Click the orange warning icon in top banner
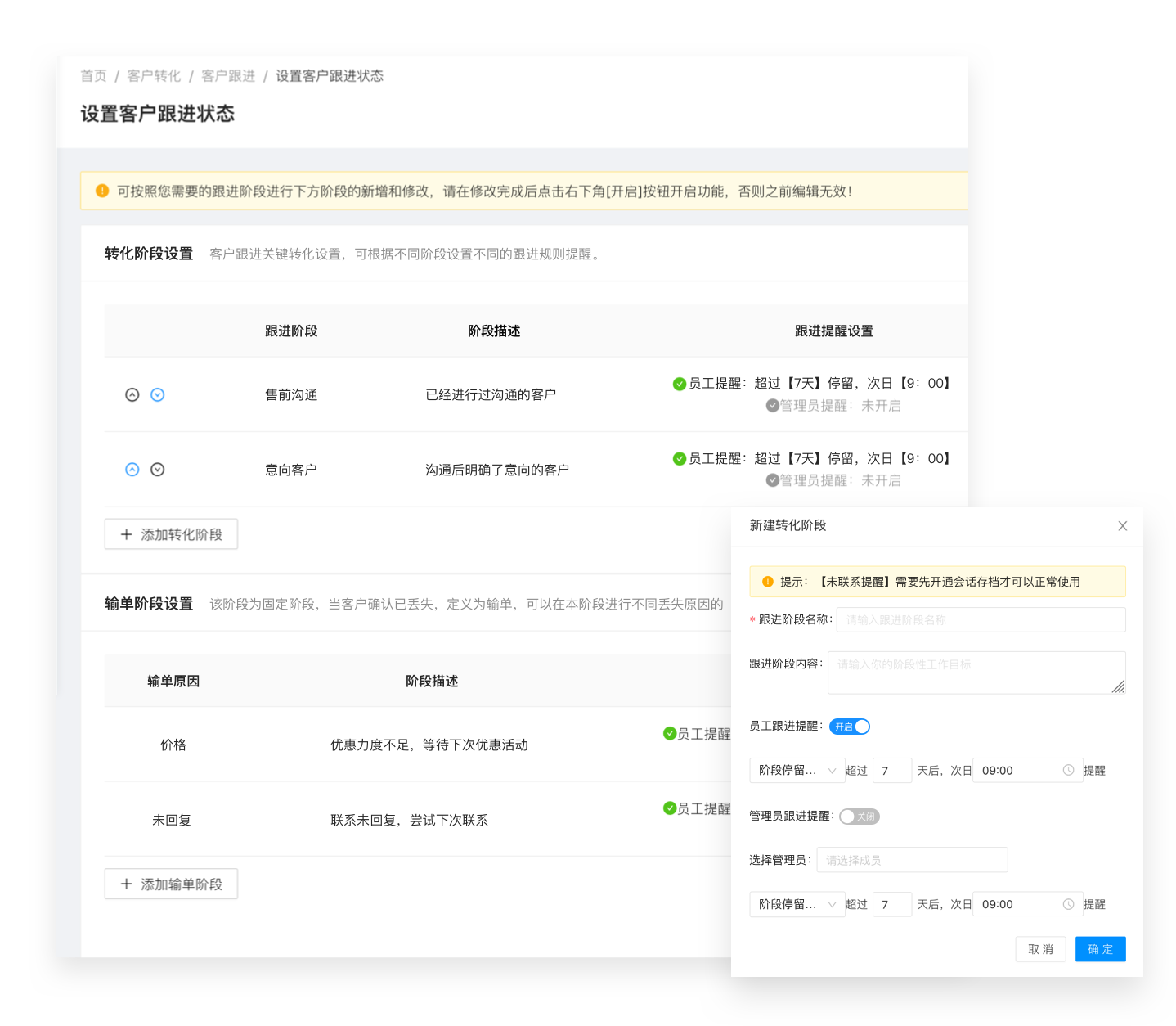This screenshot has width=1176, height=1026. (102, 191)
